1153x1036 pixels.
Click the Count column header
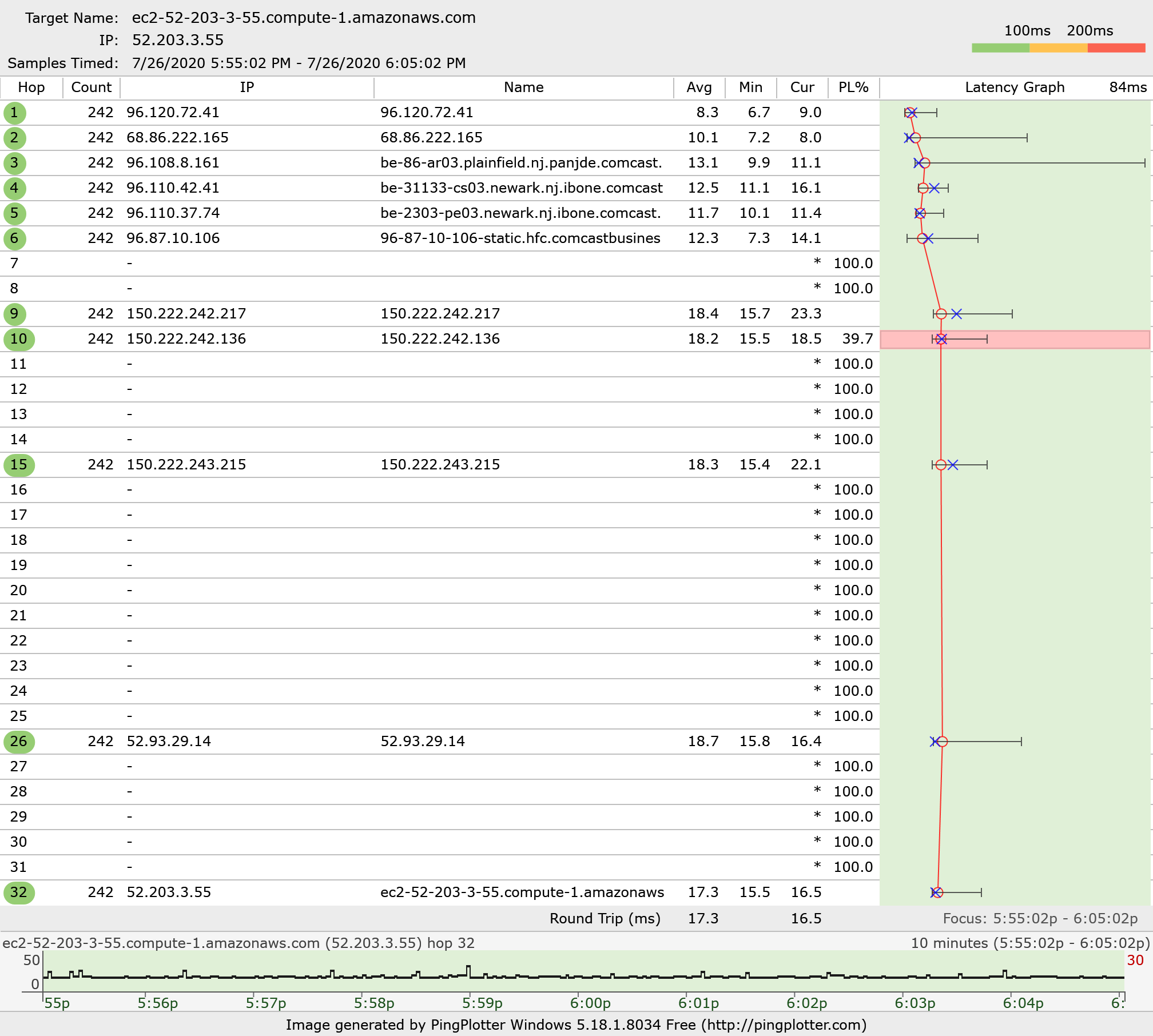point(91,87)
